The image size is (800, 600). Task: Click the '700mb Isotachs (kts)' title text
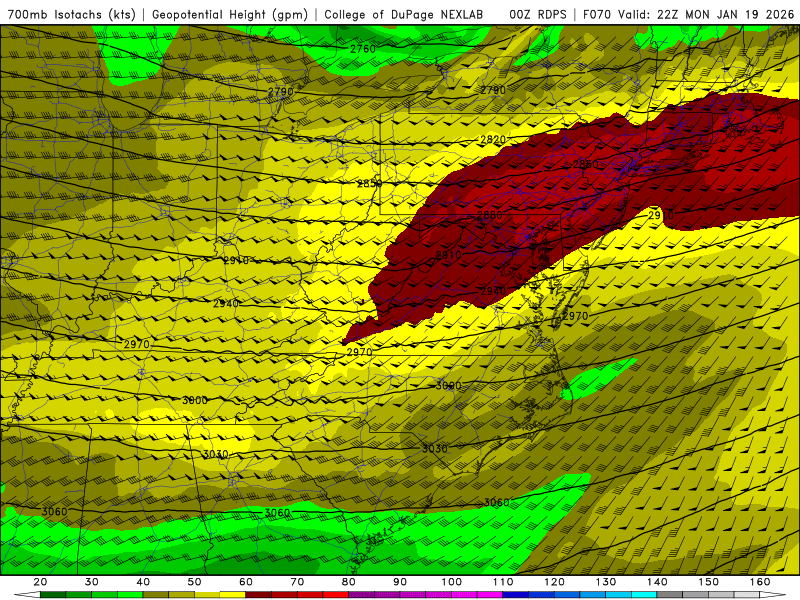point(72,14)
